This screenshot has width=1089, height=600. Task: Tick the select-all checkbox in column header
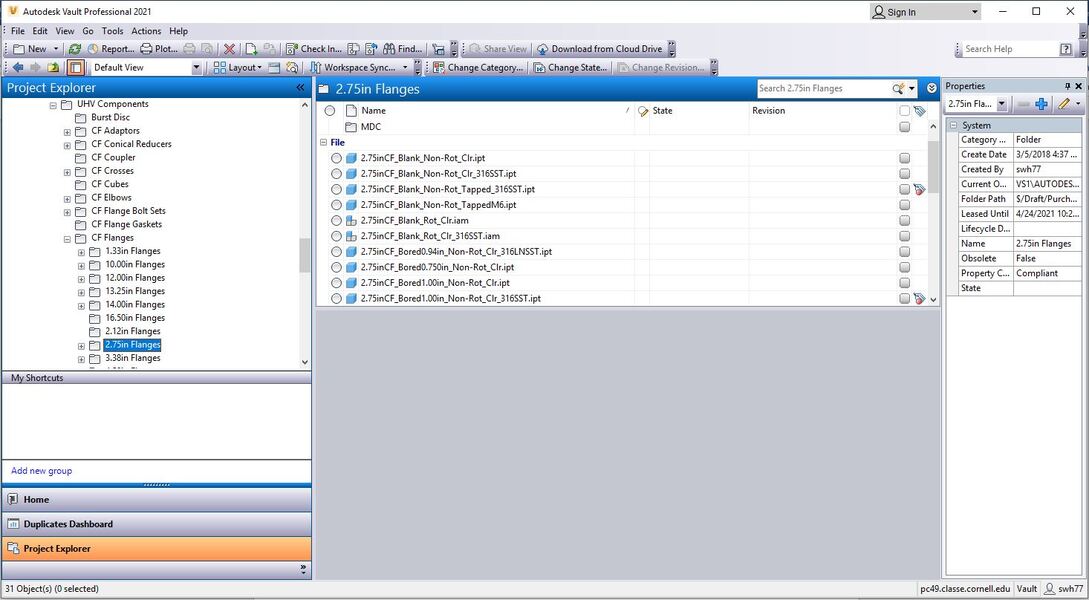(904, 110)
